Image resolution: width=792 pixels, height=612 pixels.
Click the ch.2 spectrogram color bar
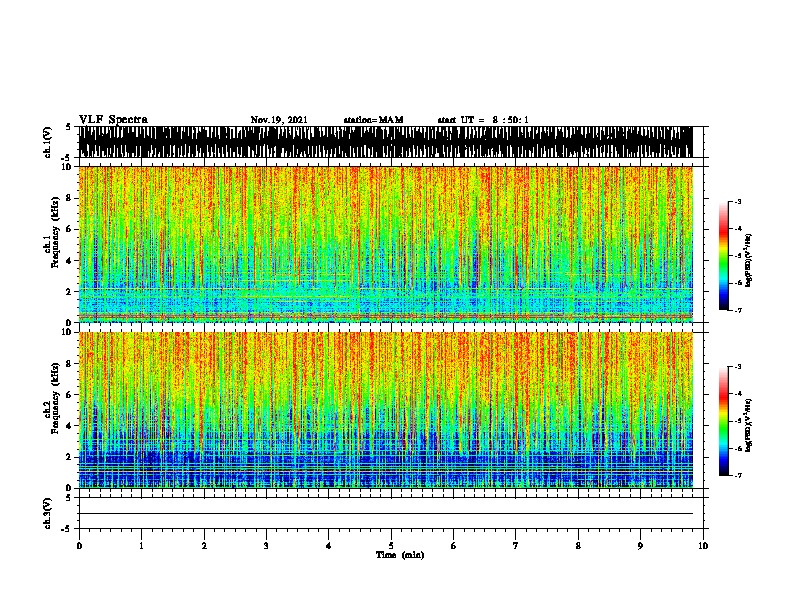tap(724, 421)
